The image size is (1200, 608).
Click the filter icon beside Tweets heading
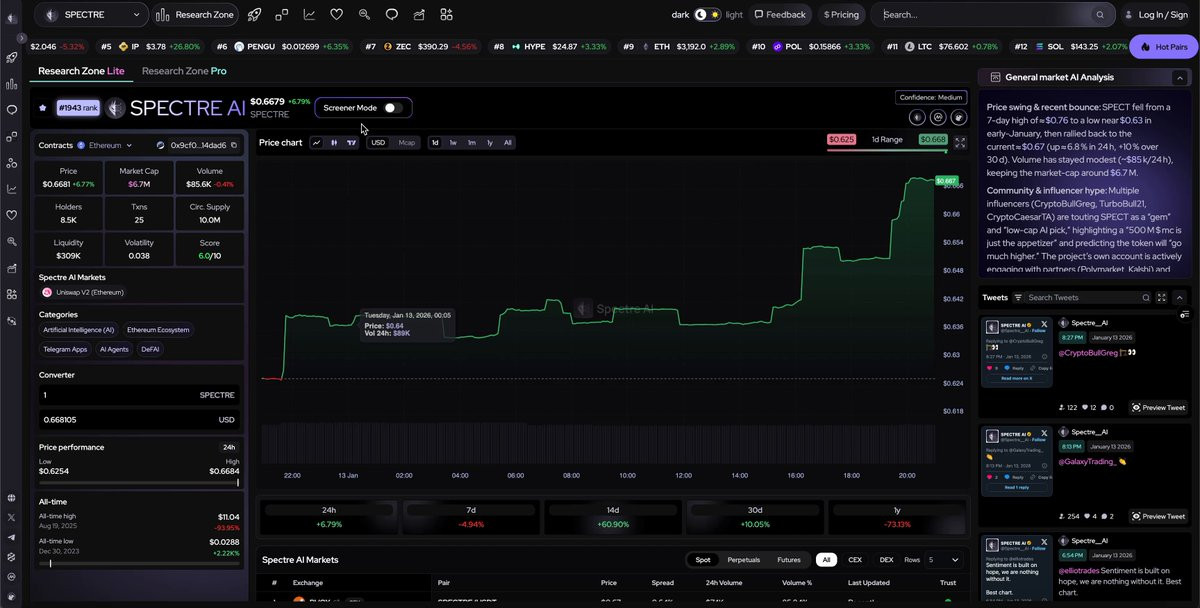pos(1018,298)
